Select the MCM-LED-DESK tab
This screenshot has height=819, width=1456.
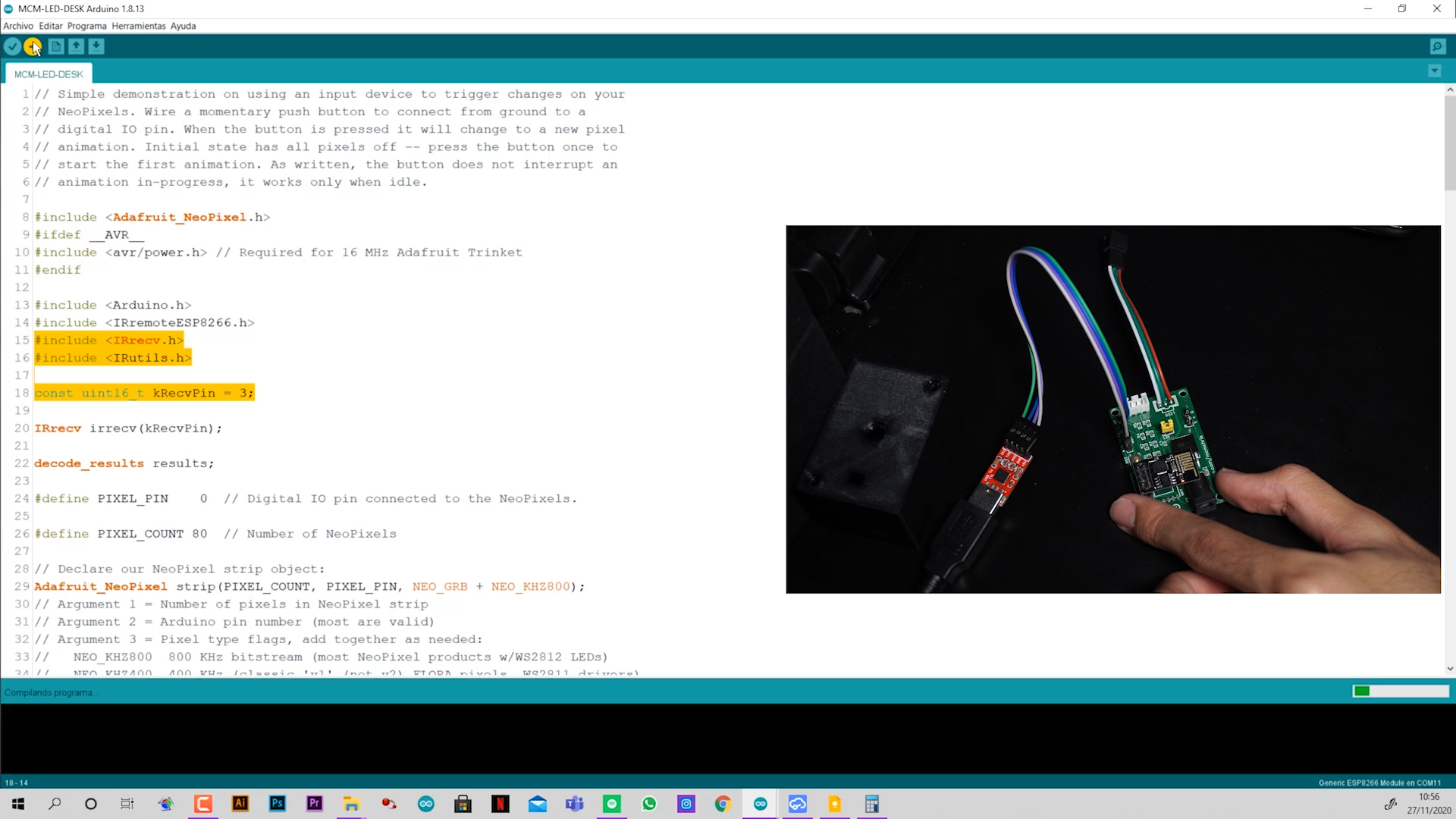(x=49, y=73)
